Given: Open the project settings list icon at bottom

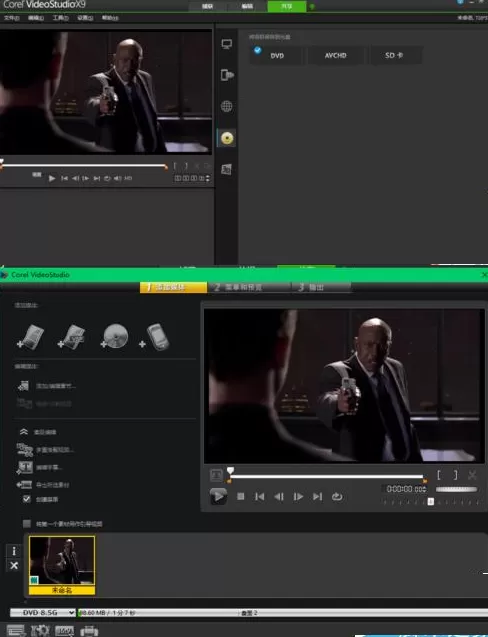Looking at the screenshot, I should (16, 630).
